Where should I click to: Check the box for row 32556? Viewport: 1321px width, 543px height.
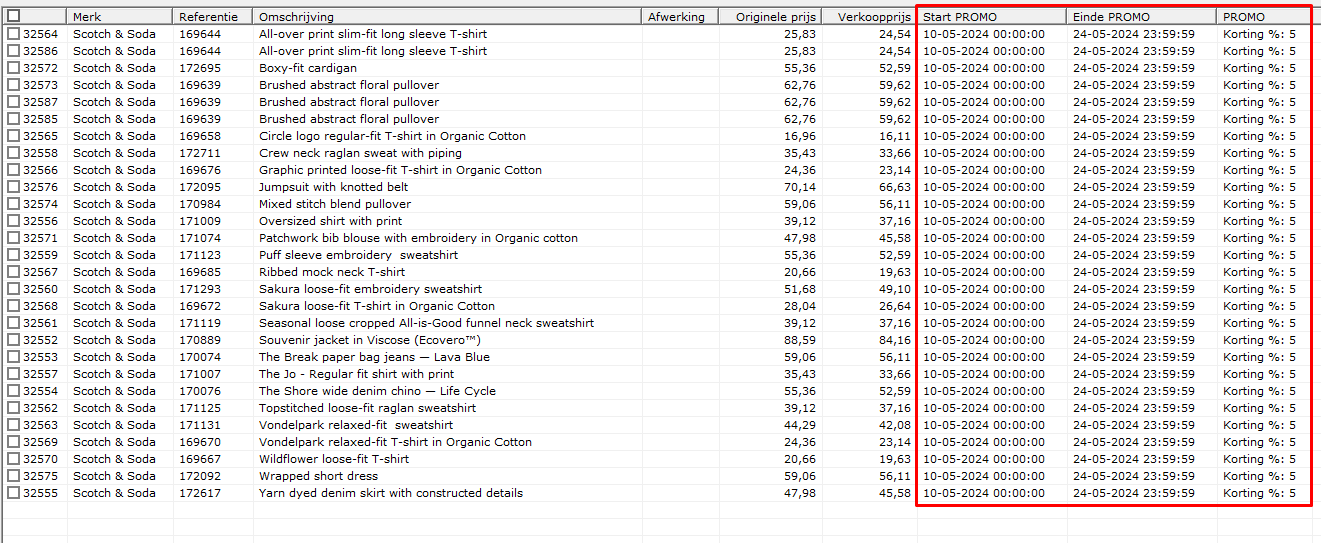point(13,221)
